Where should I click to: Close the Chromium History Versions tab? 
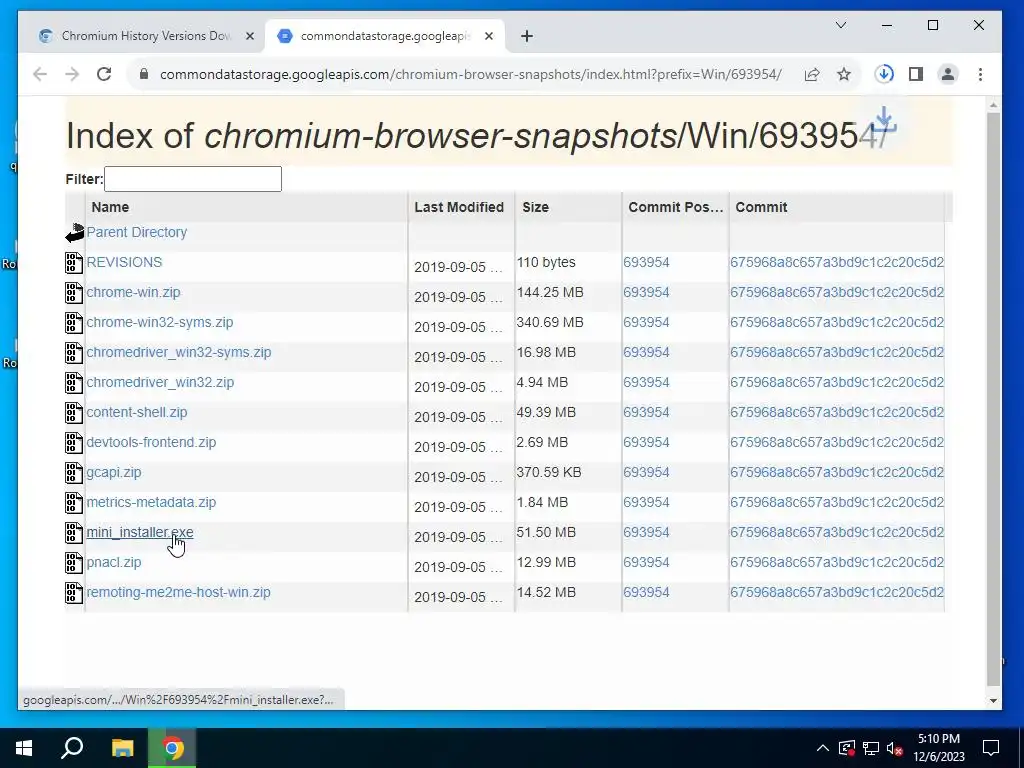pyautogui.click(x=249, y=37)
